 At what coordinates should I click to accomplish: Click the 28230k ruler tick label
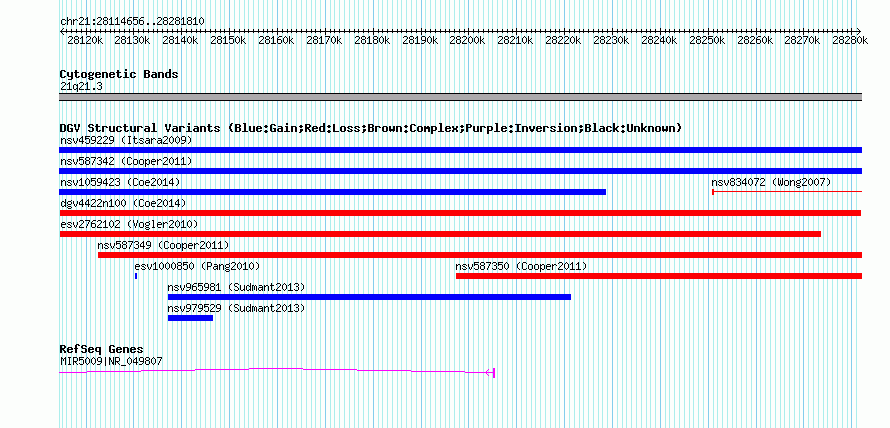tap(611, 40)
